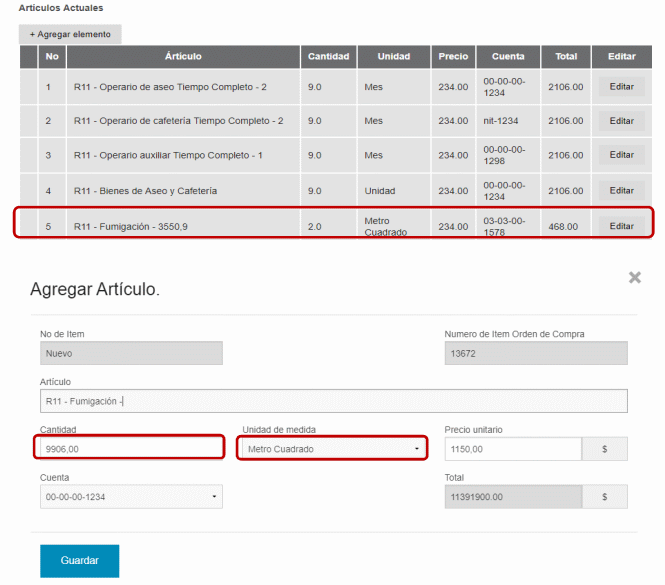The height and width of the screenshot is (585, 665).
Task: Click the Agregar elemento button
Action: pos(70,34)
